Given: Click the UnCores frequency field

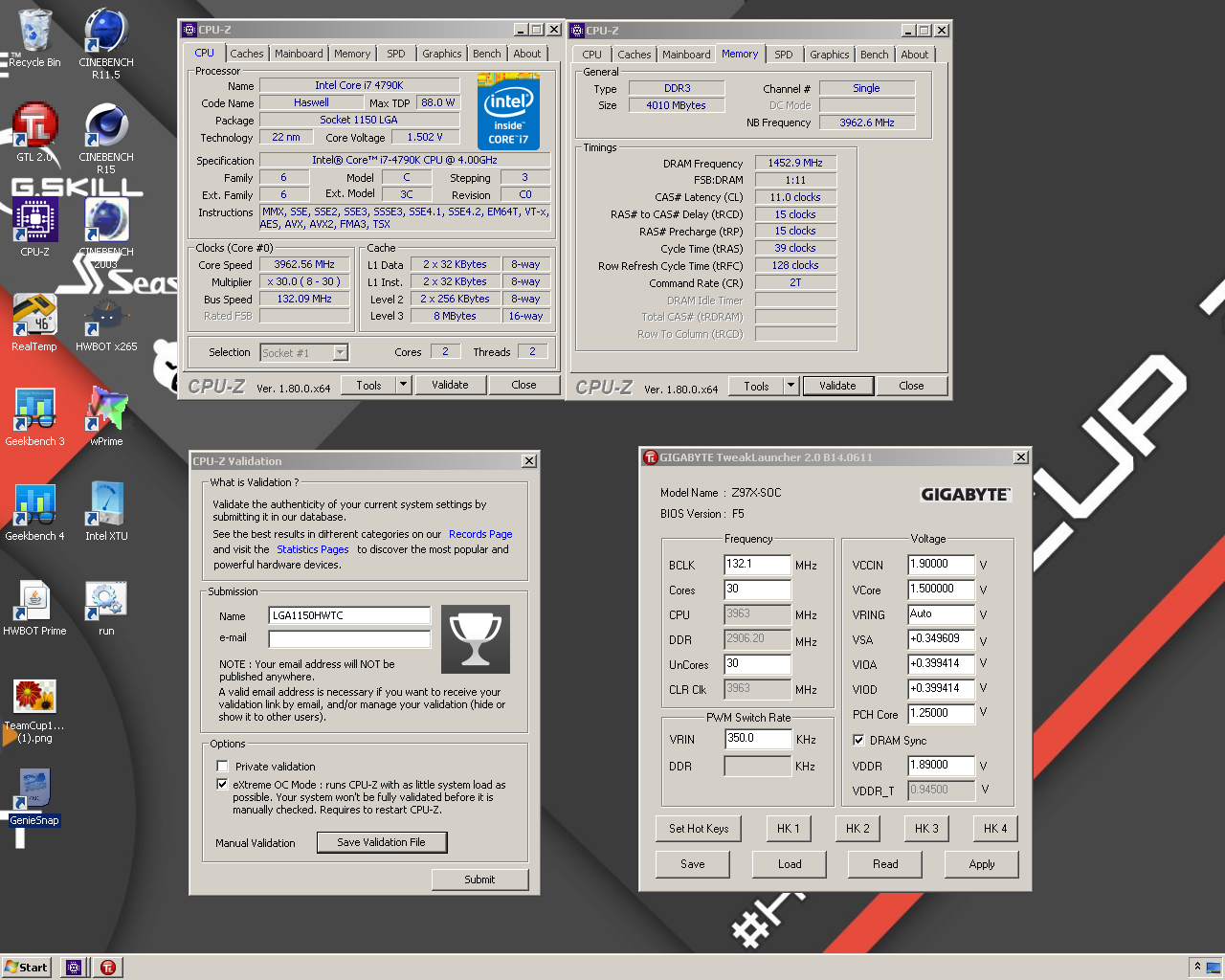Looking at the screenshot, I should point(757,664).
